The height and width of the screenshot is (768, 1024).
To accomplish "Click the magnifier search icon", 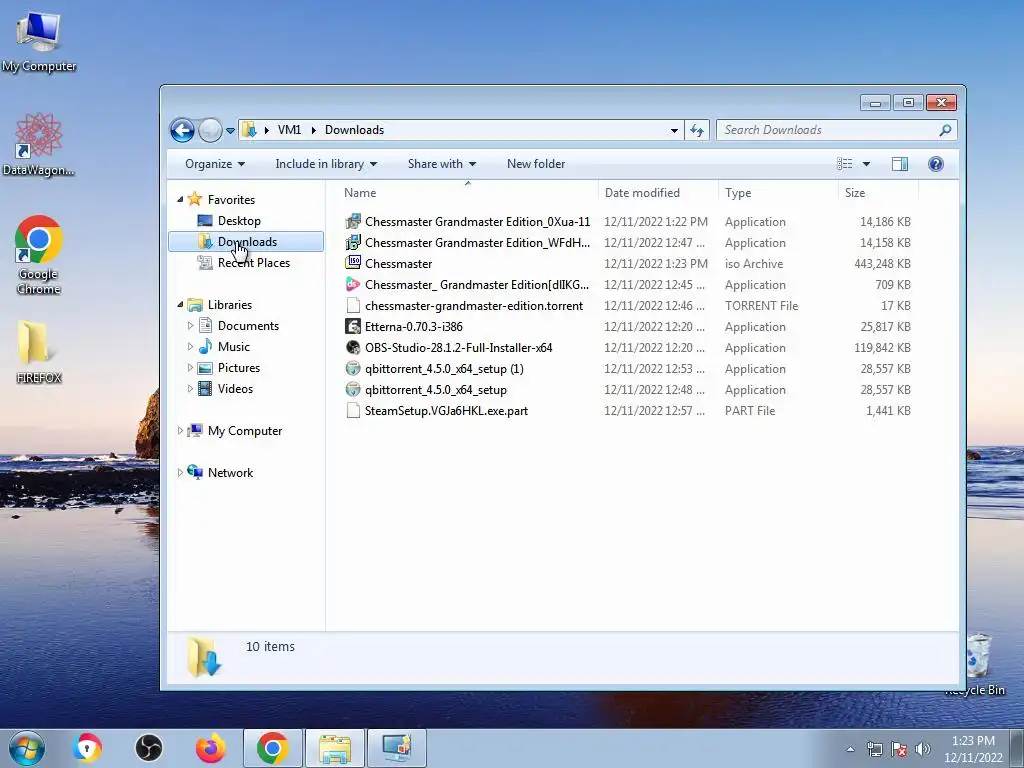I will (x=945, y=130).
